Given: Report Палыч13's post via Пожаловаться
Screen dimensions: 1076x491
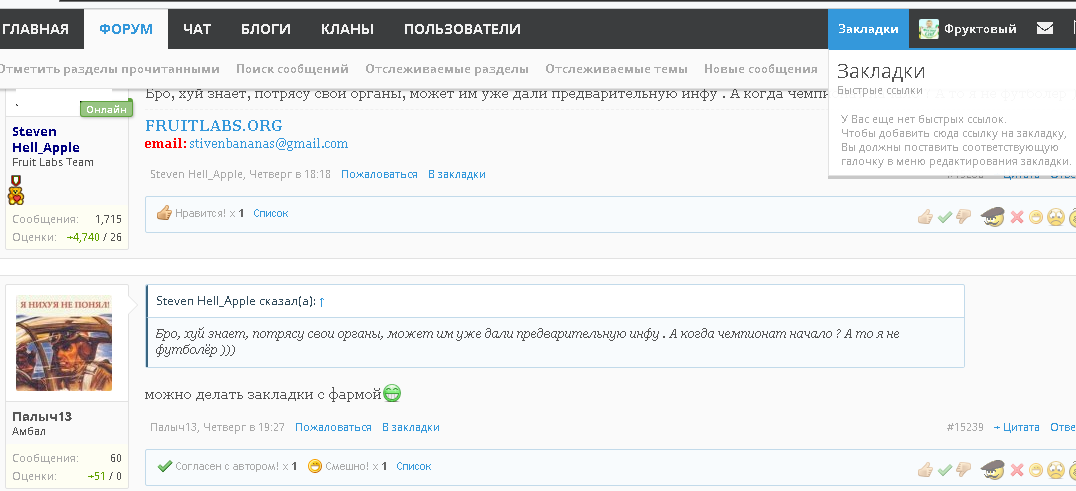Looking at the screenshot, I should click(333, 427).
